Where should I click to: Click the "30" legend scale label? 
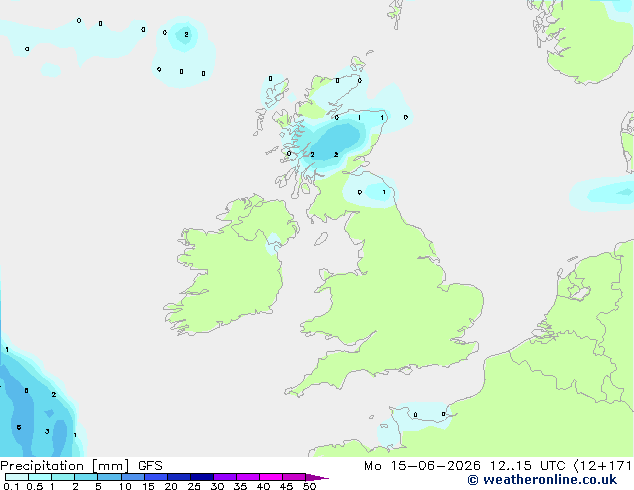217,486
